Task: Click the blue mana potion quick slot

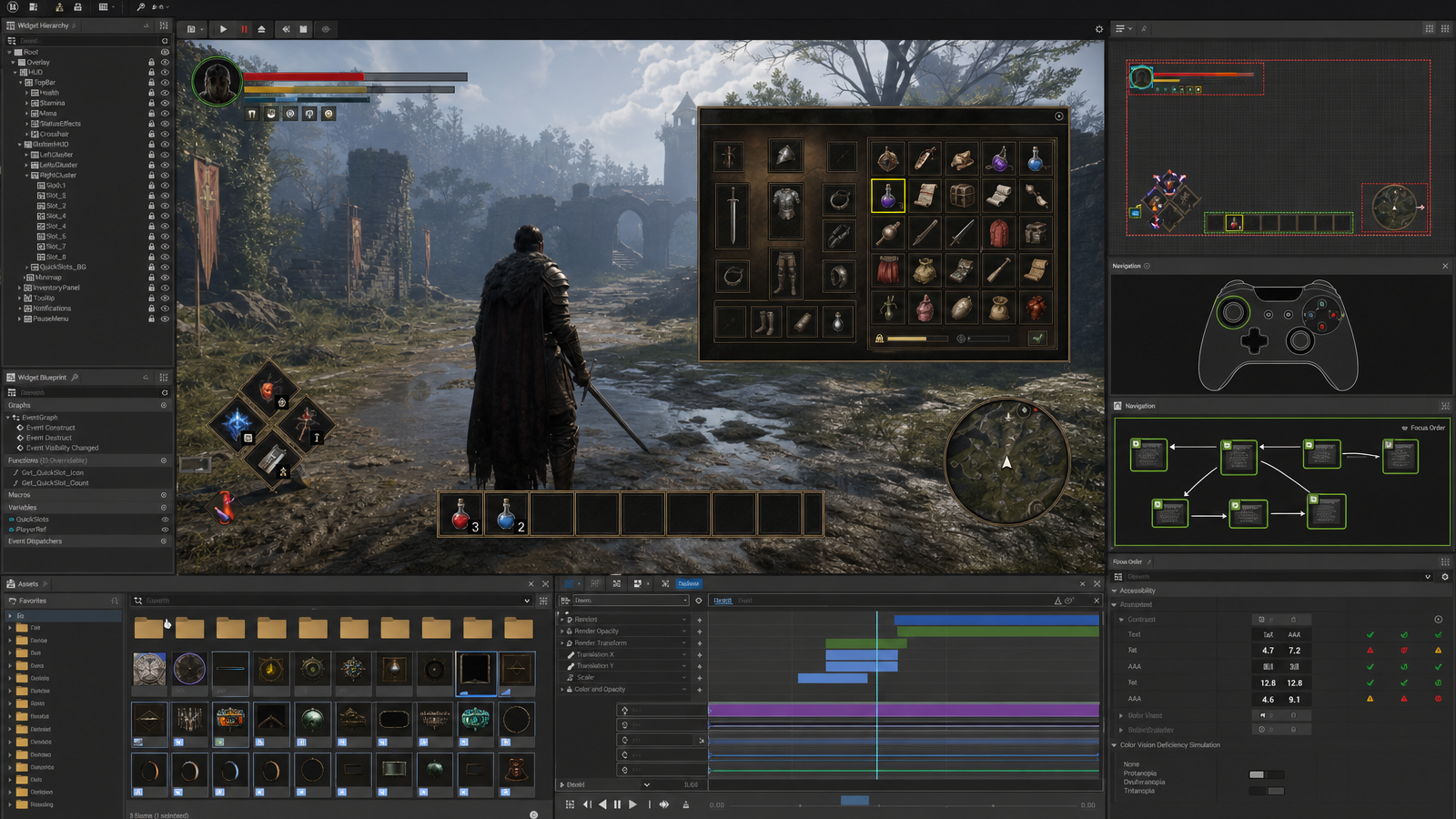Action: click(x=507, y=514)
